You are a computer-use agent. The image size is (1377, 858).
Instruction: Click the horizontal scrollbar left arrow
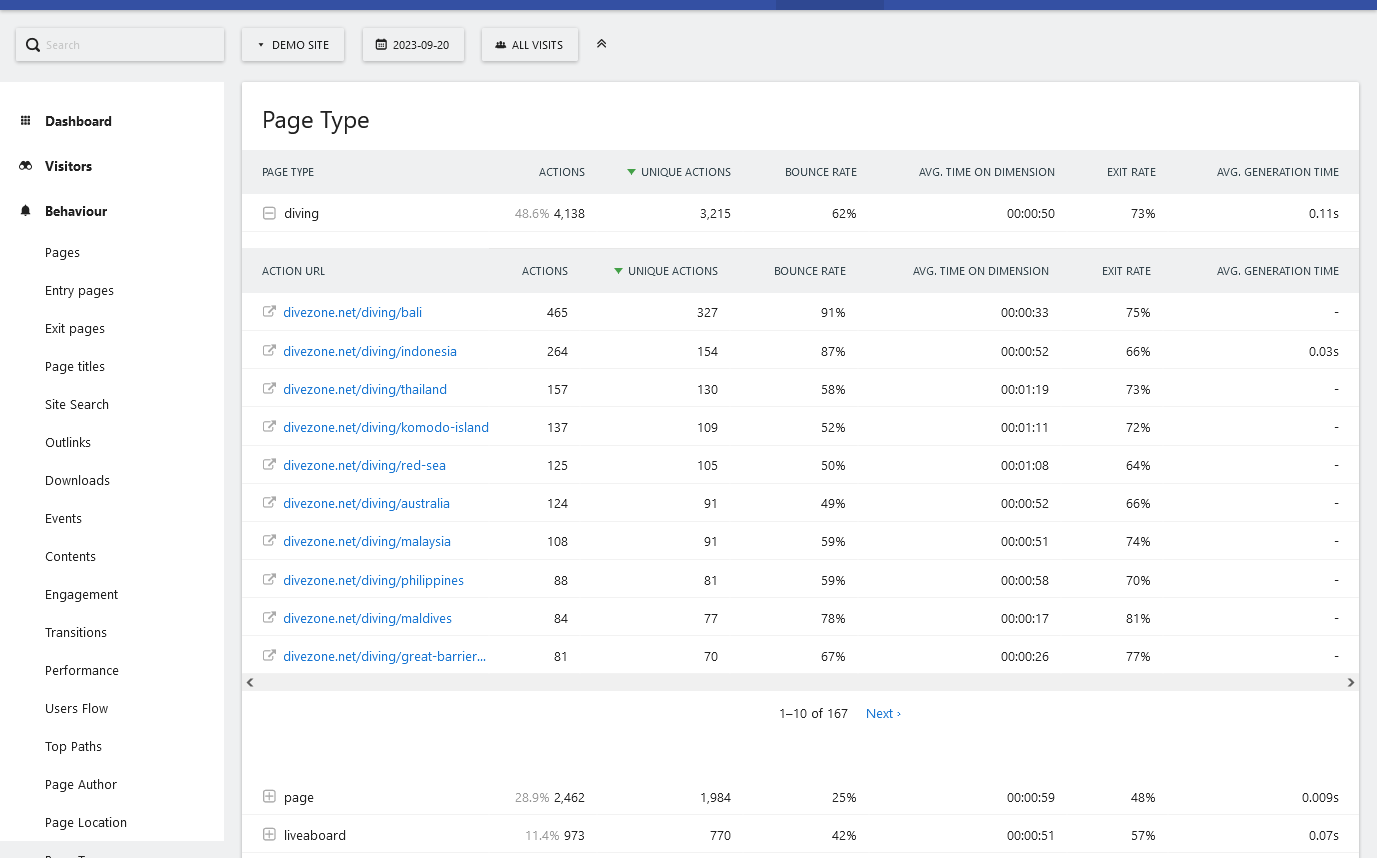click(x=250, y=683)
